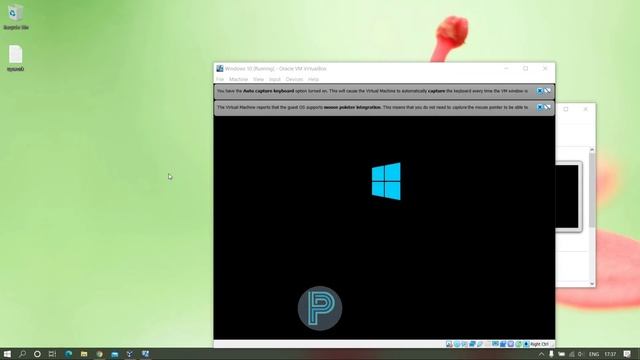
Task: Open the network tray icon
Action: (x=571, y=354)
